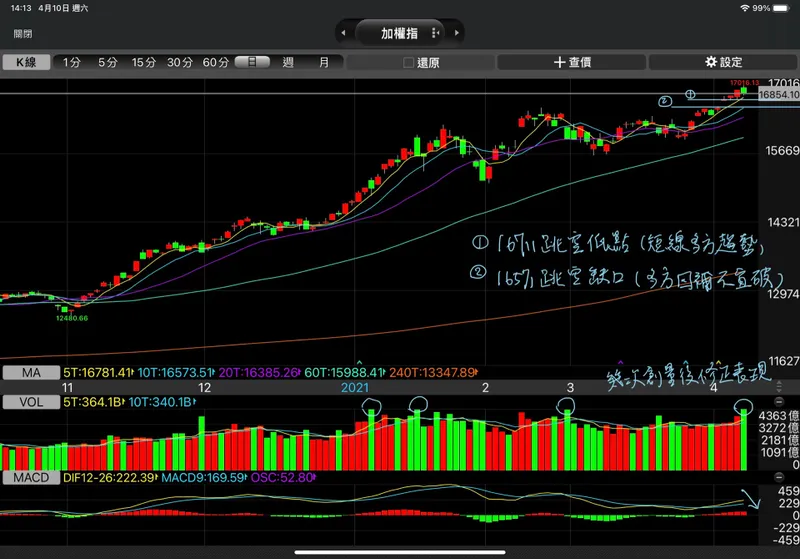
Task: Switch to the 60分 timeframe
Action: point(216,62)
